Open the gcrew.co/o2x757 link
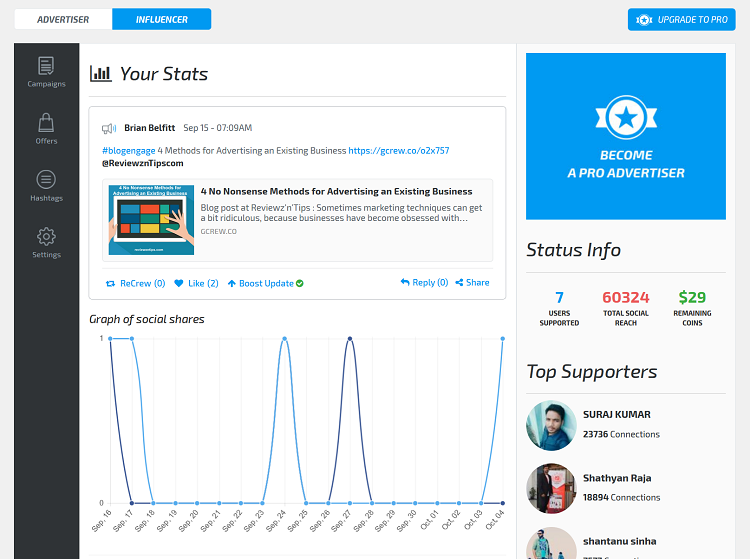The height and width of the screenshot is (559, 750). [x=398, y=151]
